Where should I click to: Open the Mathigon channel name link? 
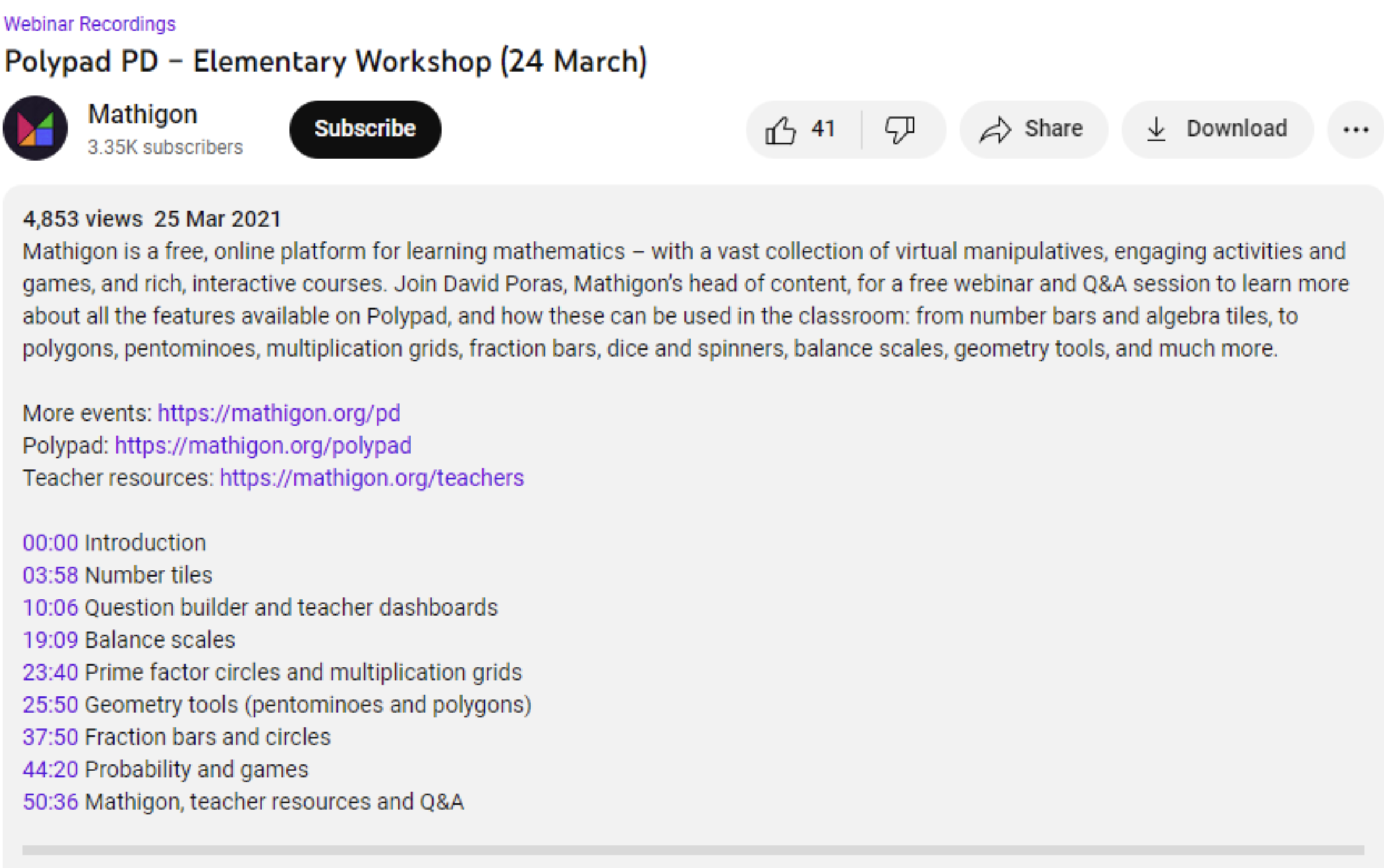pyautogui.click(x=143, y=115)
